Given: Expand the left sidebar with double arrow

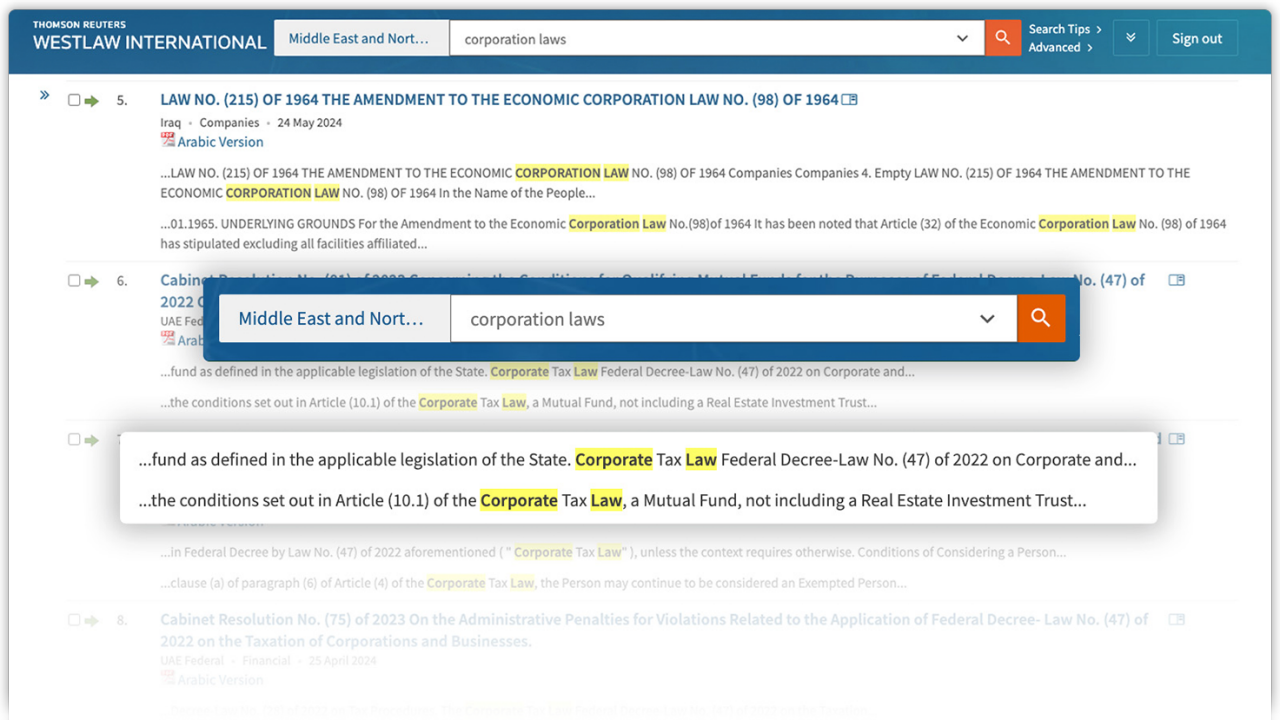Looking at the screenshot, I should tap(45, 96).
